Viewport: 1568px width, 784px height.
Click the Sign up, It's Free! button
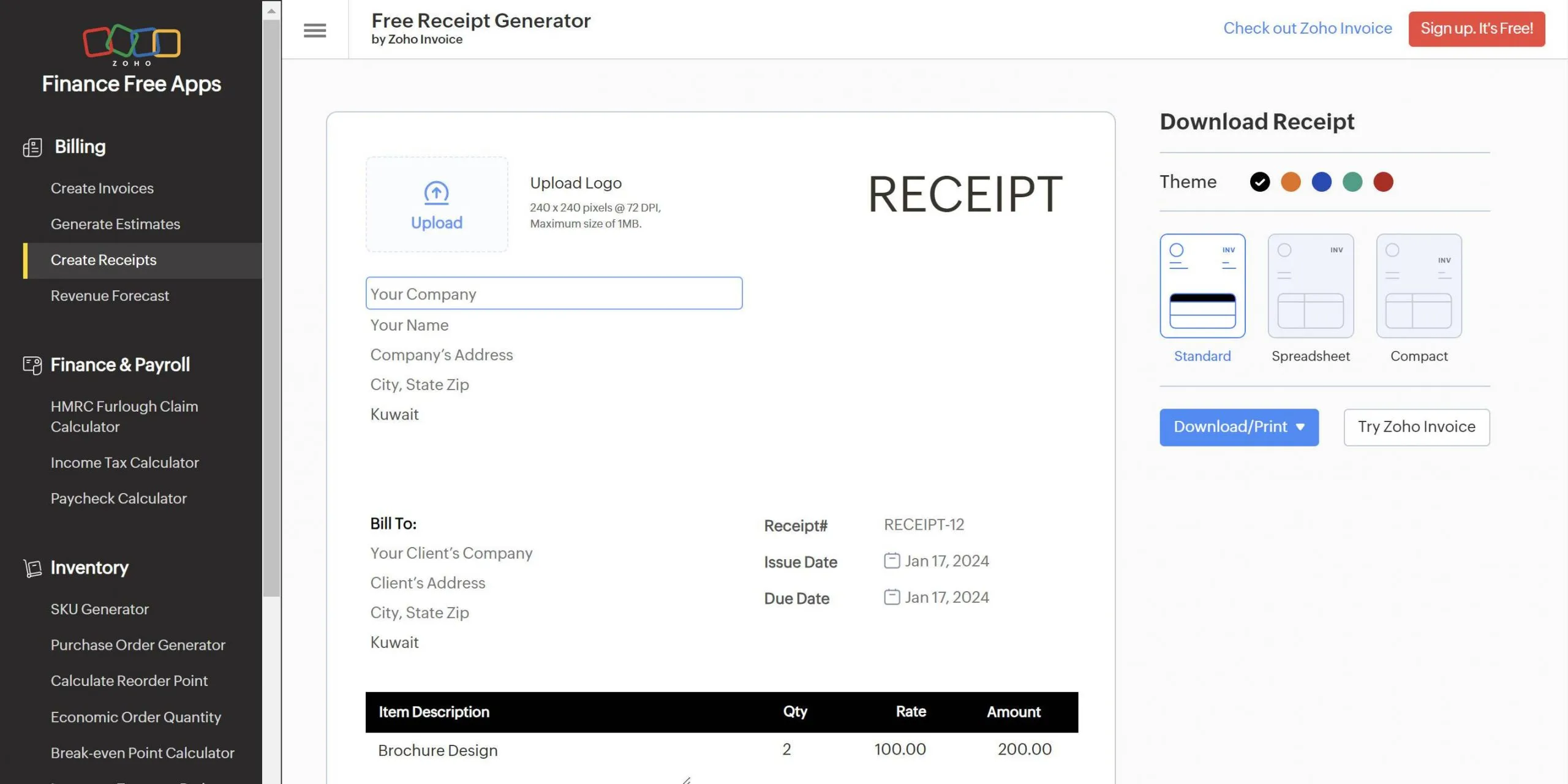tap(1477, 28)
